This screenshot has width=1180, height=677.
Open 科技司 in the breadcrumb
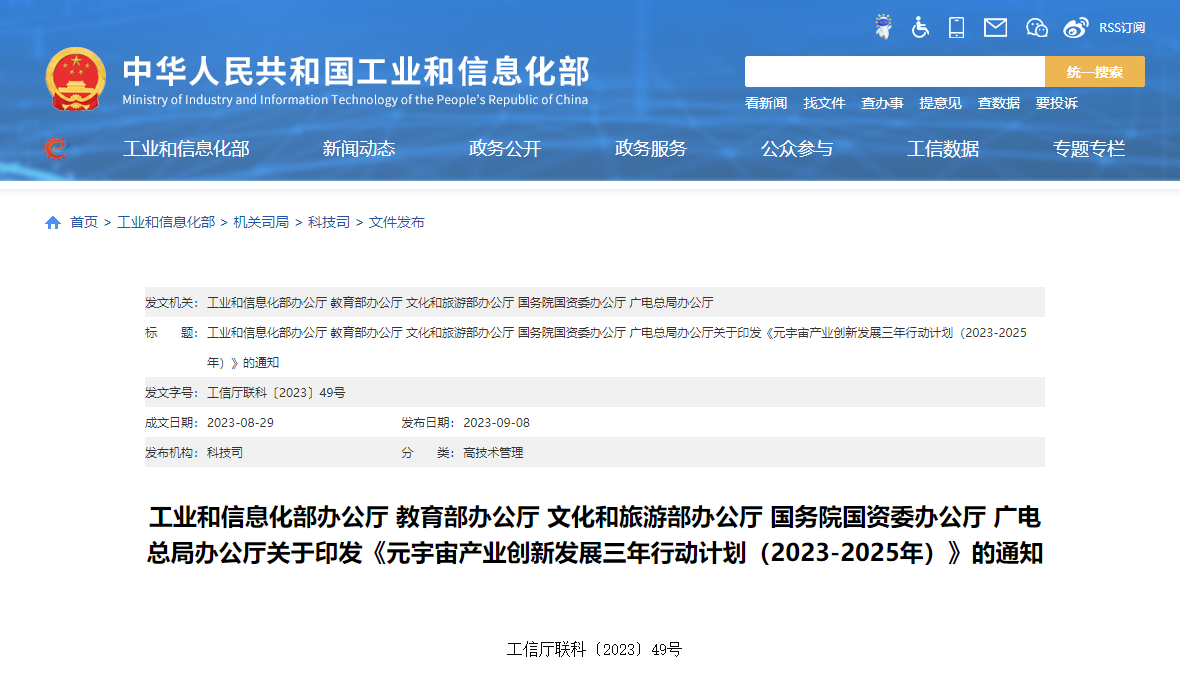click(x=328, y=222)
